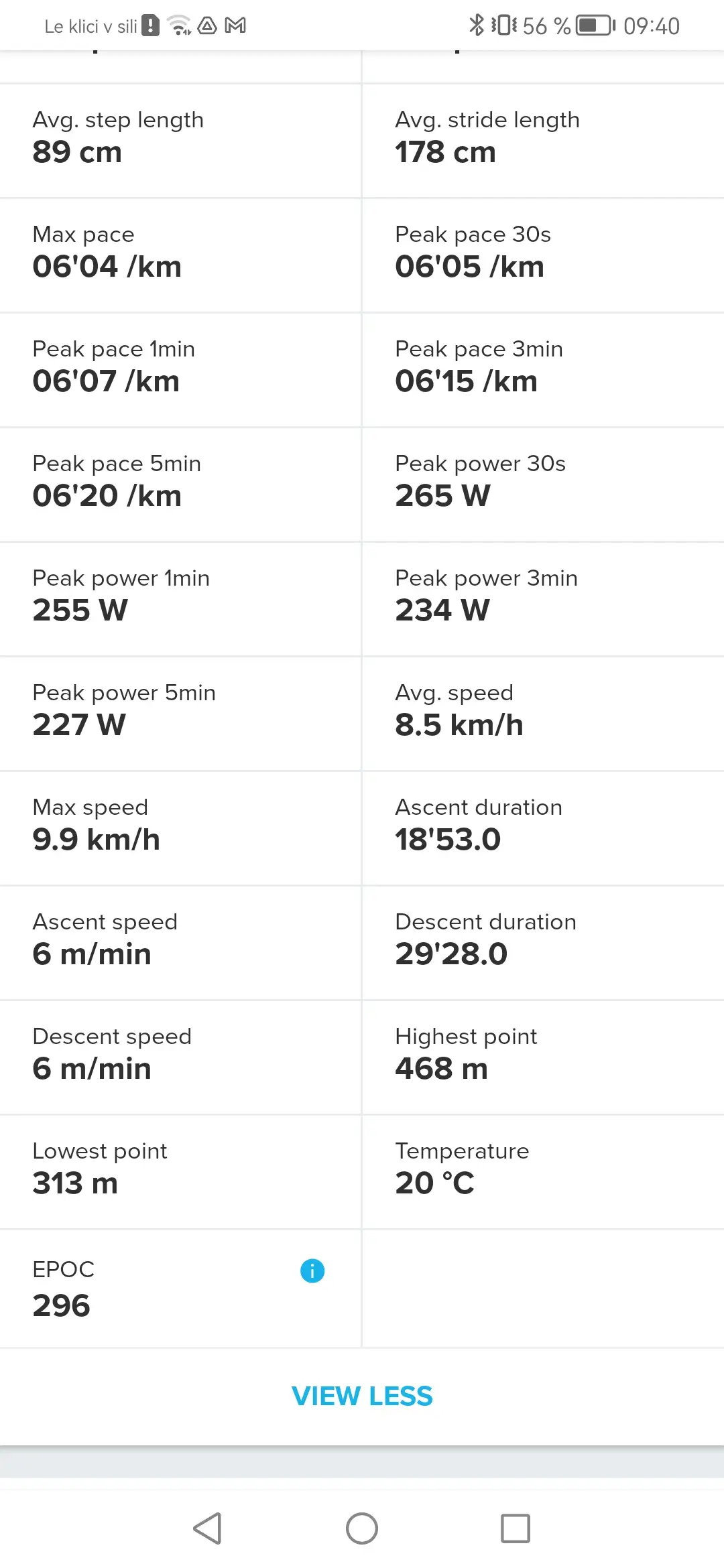Tap the Gmail notification icon in status bar
The height and width of the screenshot is (1568, 724).
pyautogui.click(x=235, y=25)
